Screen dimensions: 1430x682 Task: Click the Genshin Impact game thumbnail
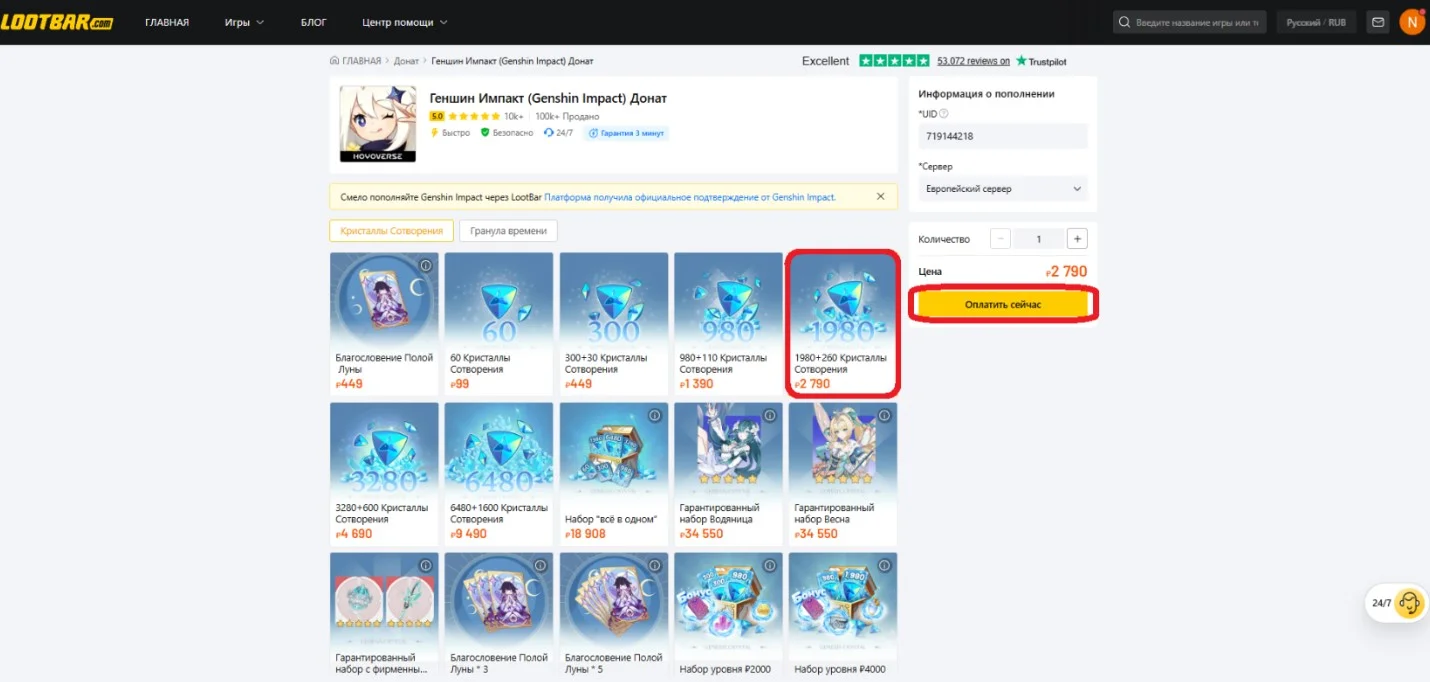tap(378, 124)
